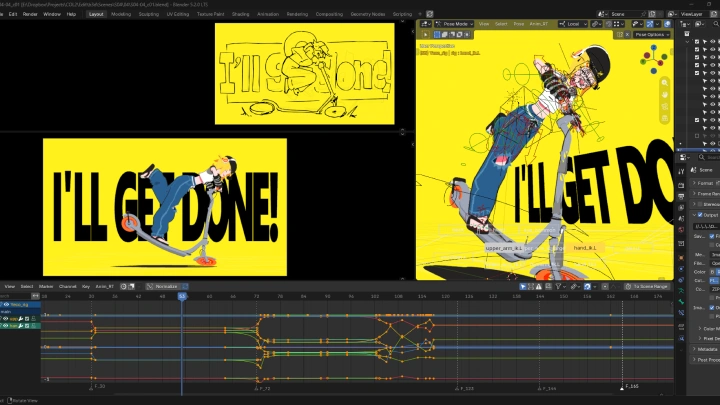The image size is (720, 405).
Task: Click the To Scene Range button
Action: coord(647,287)
